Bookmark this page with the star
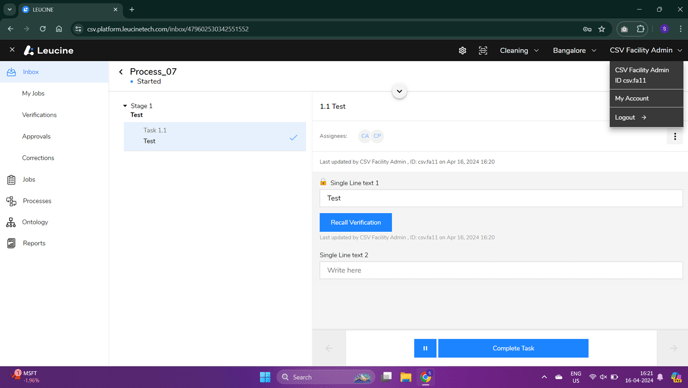Image resolution: width=688 pixels, height=388 pixels. tap(602, 29)
